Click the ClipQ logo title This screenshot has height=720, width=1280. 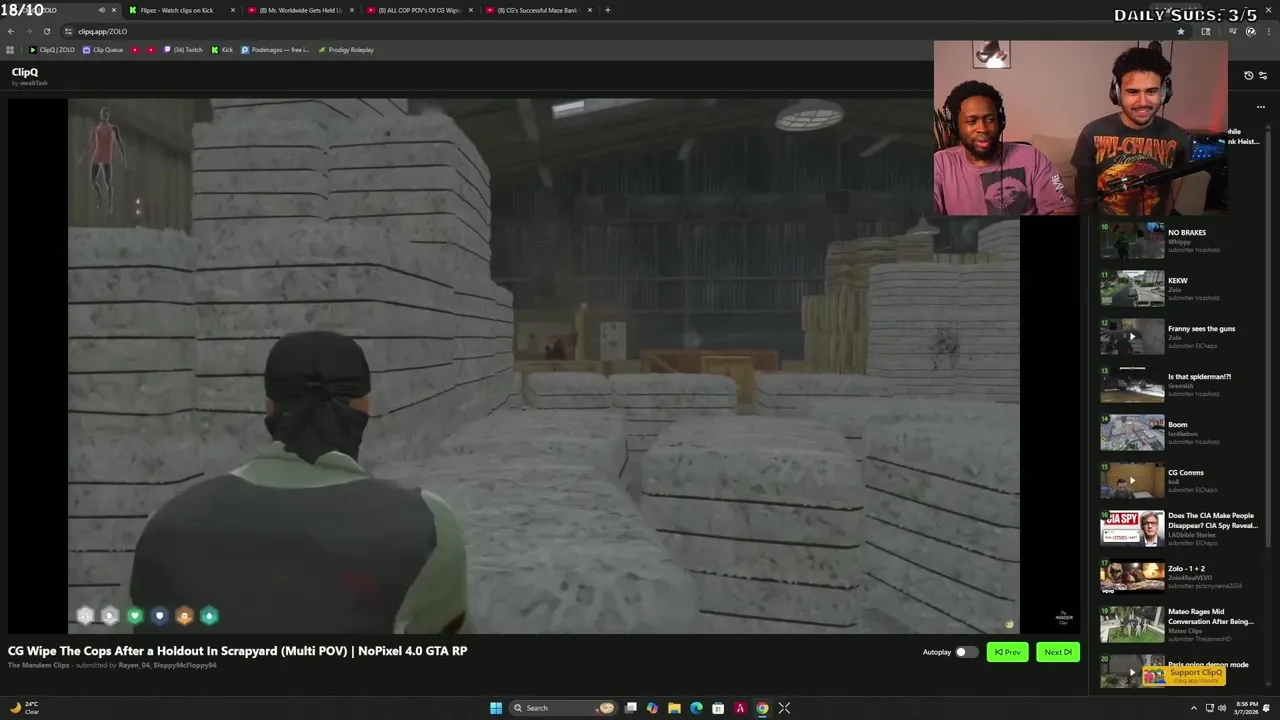click(x=25, y=72)
